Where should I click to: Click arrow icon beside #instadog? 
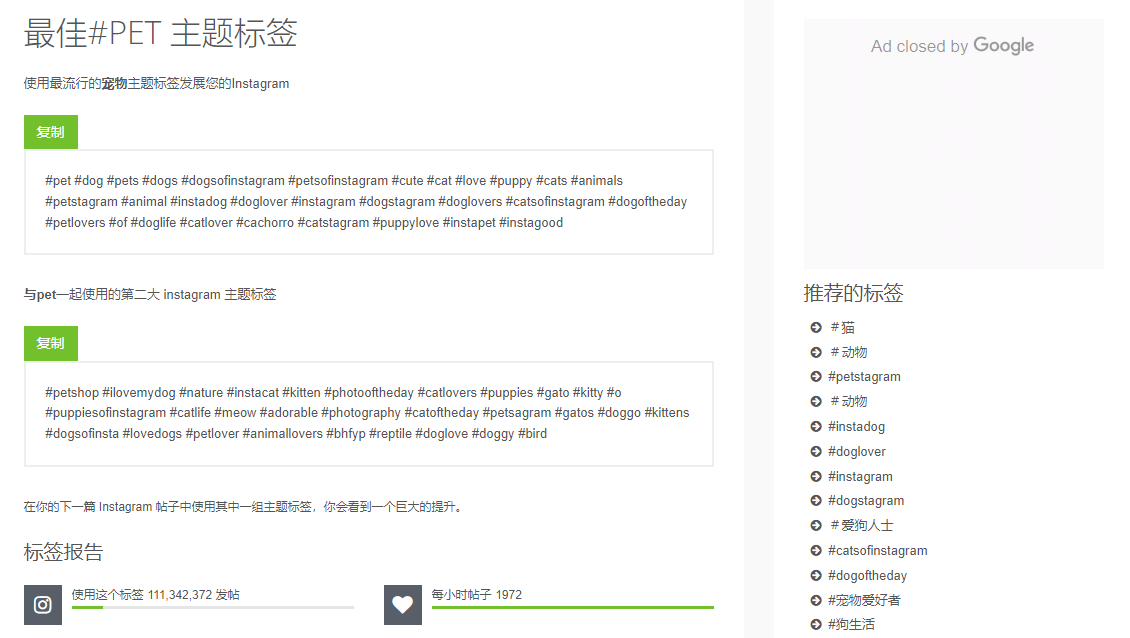pos(816,426)
